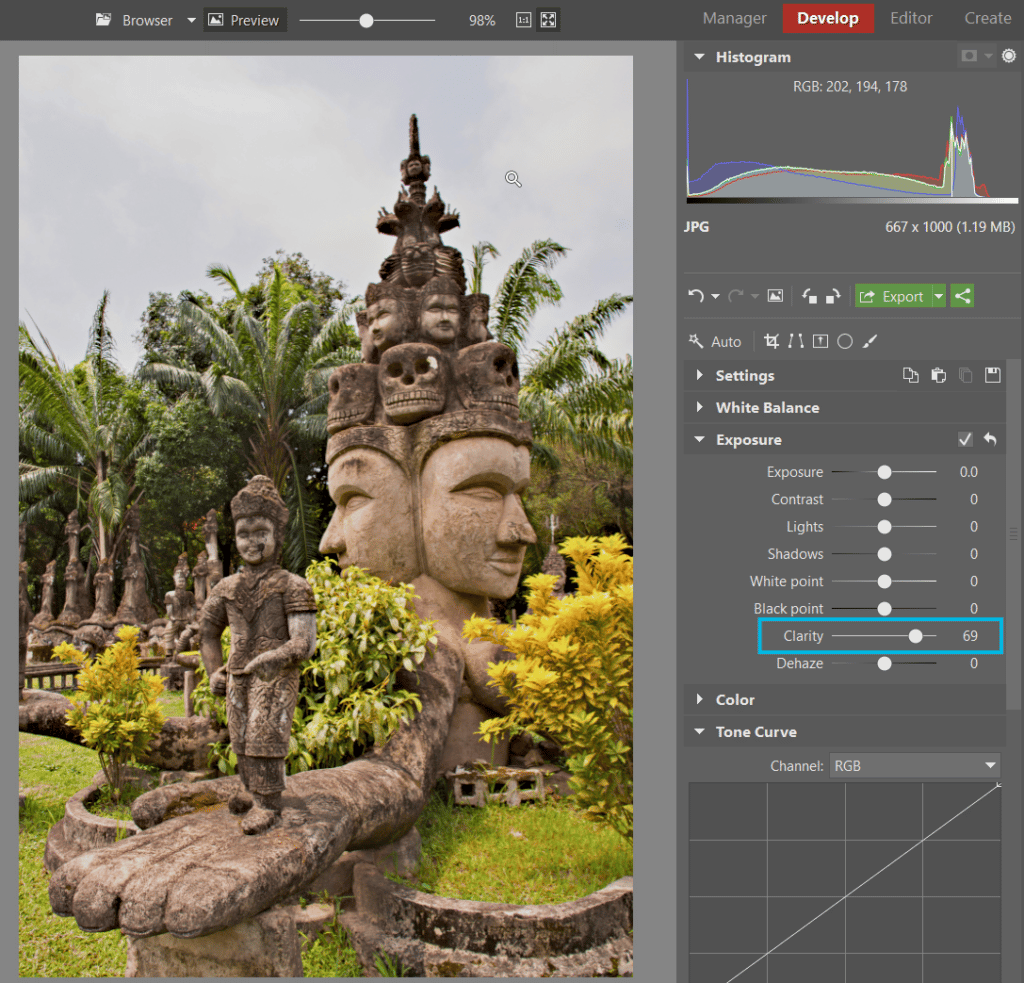Share the photo
This screenshot has height=983, width=1024.
point(963,296)
